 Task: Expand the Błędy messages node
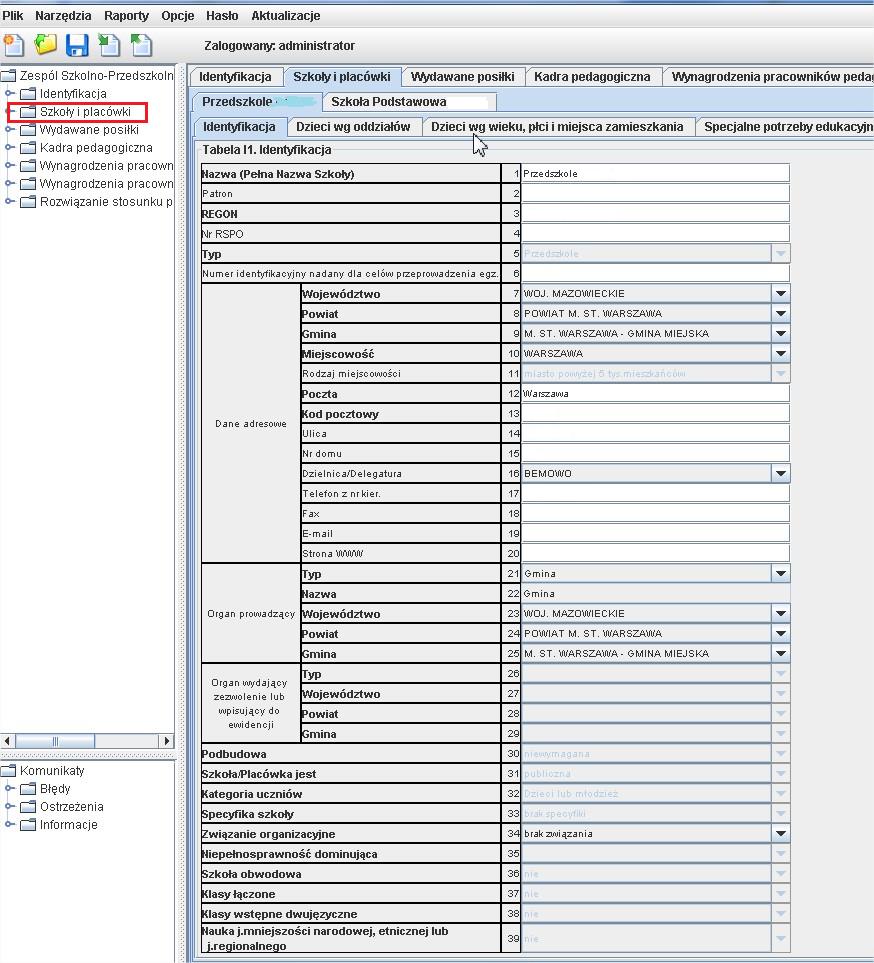tap(9, 789)
